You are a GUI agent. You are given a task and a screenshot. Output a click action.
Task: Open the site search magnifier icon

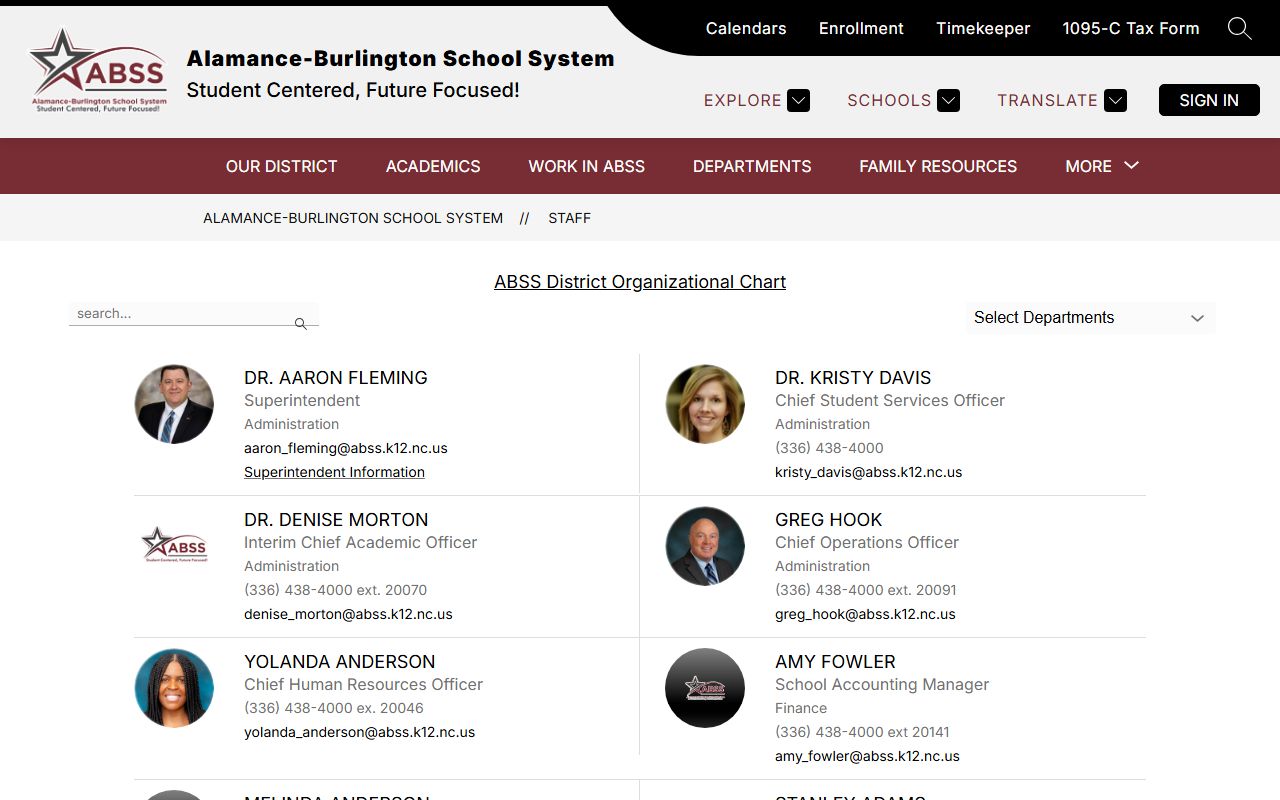point(1239,29)
